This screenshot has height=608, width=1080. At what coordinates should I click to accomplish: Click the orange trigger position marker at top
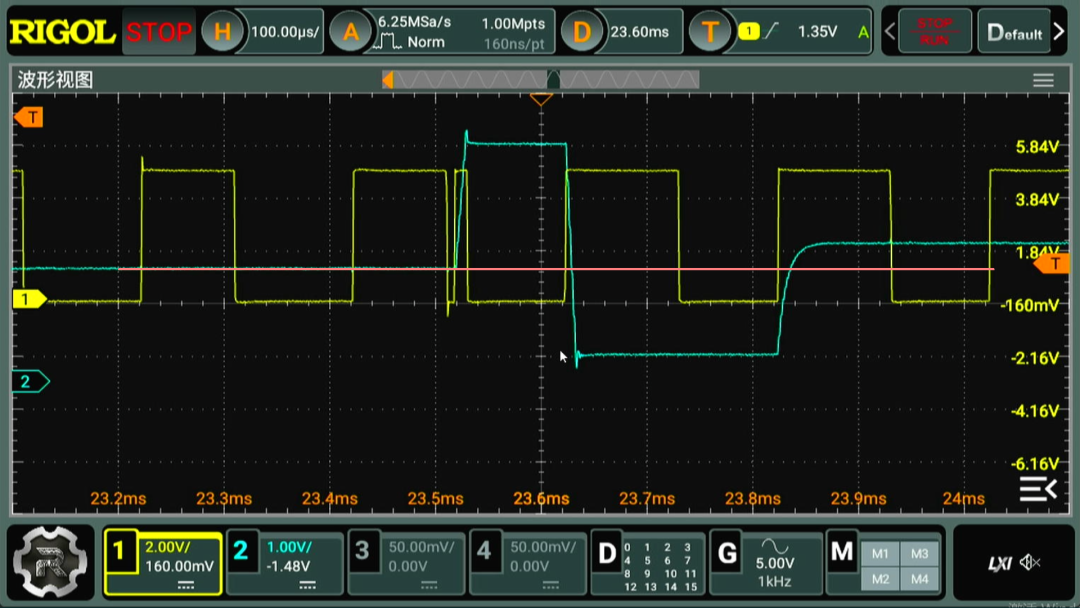pyautogui.click(x=541, y=100)
